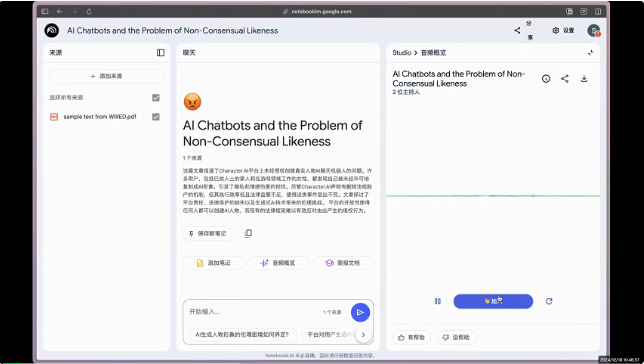Select the AI生成人物形象 suggested question chip
The image size is (644, 364).
pos(242,334)
